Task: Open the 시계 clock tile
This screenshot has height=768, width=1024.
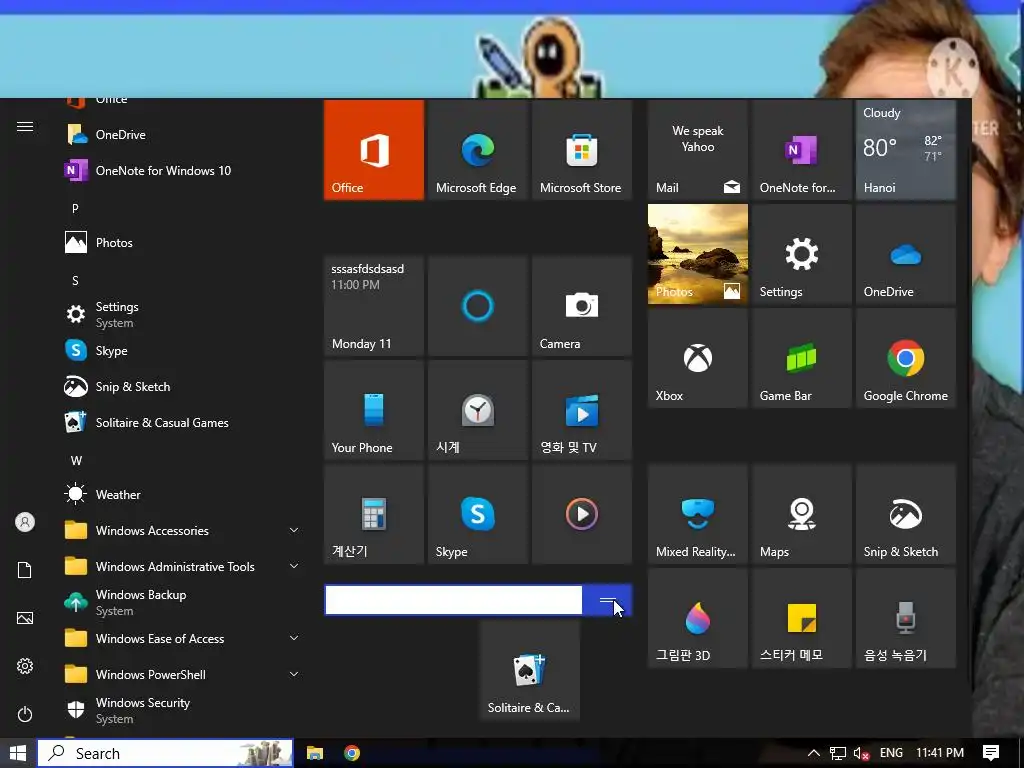Action: [x=477, y=410]
